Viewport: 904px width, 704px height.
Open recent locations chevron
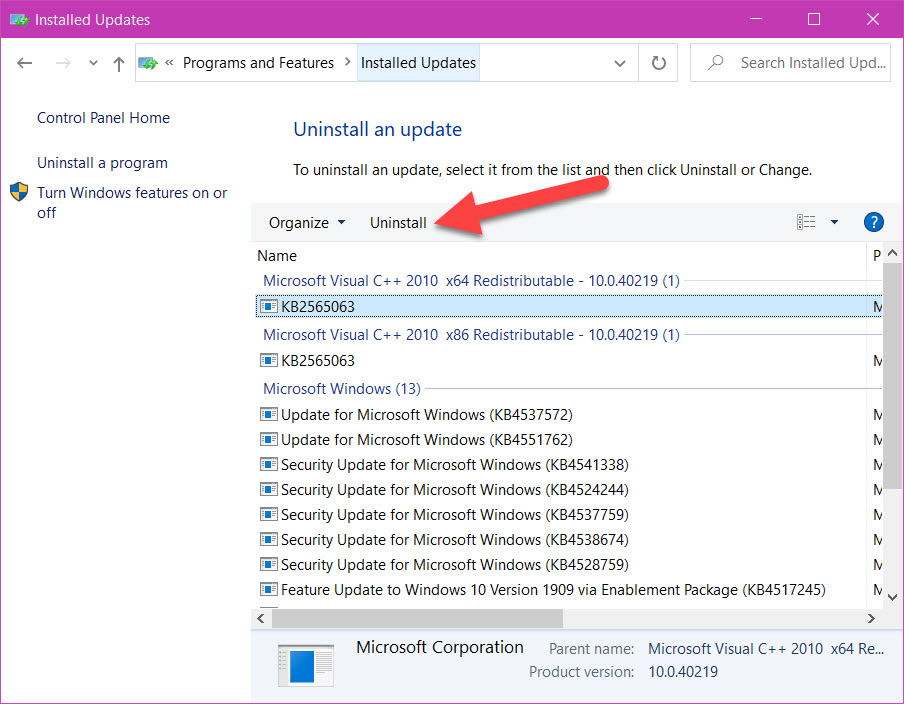coord(93,63)
